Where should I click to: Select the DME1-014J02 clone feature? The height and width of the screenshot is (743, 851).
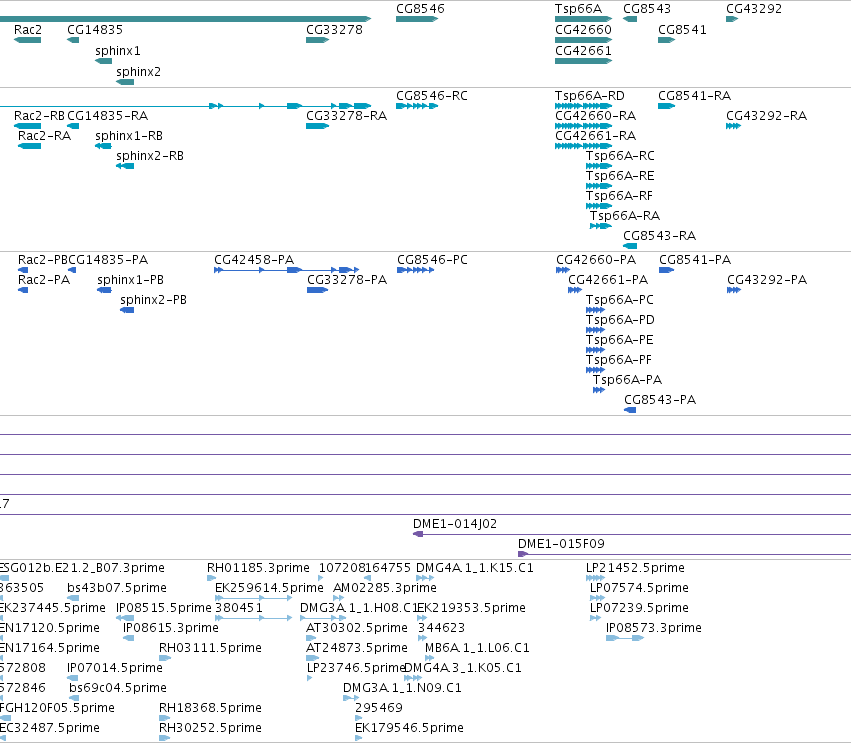coord(632,534)
